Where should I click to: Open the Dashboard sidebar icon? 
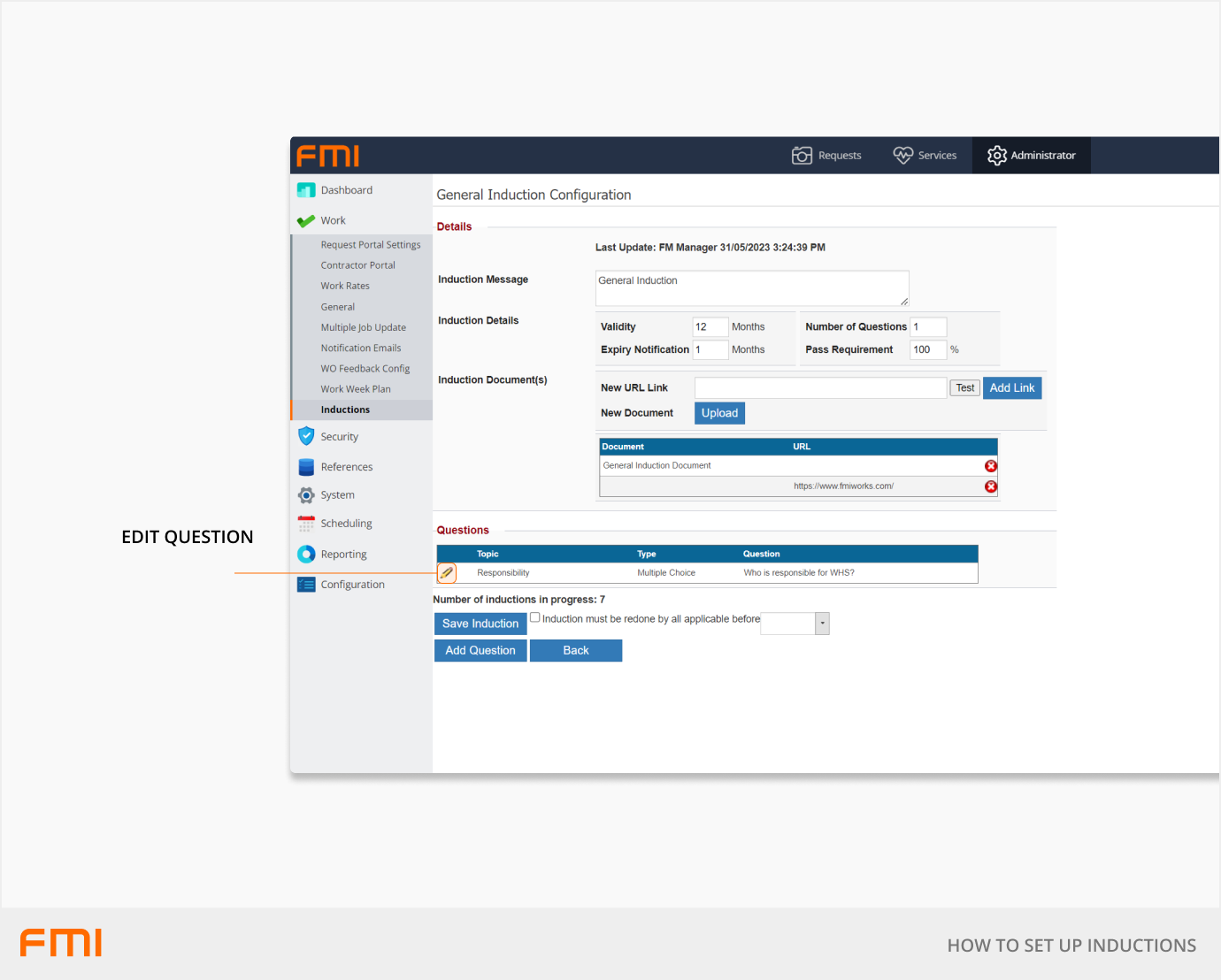pyautogui.click(x=306, y=190)
